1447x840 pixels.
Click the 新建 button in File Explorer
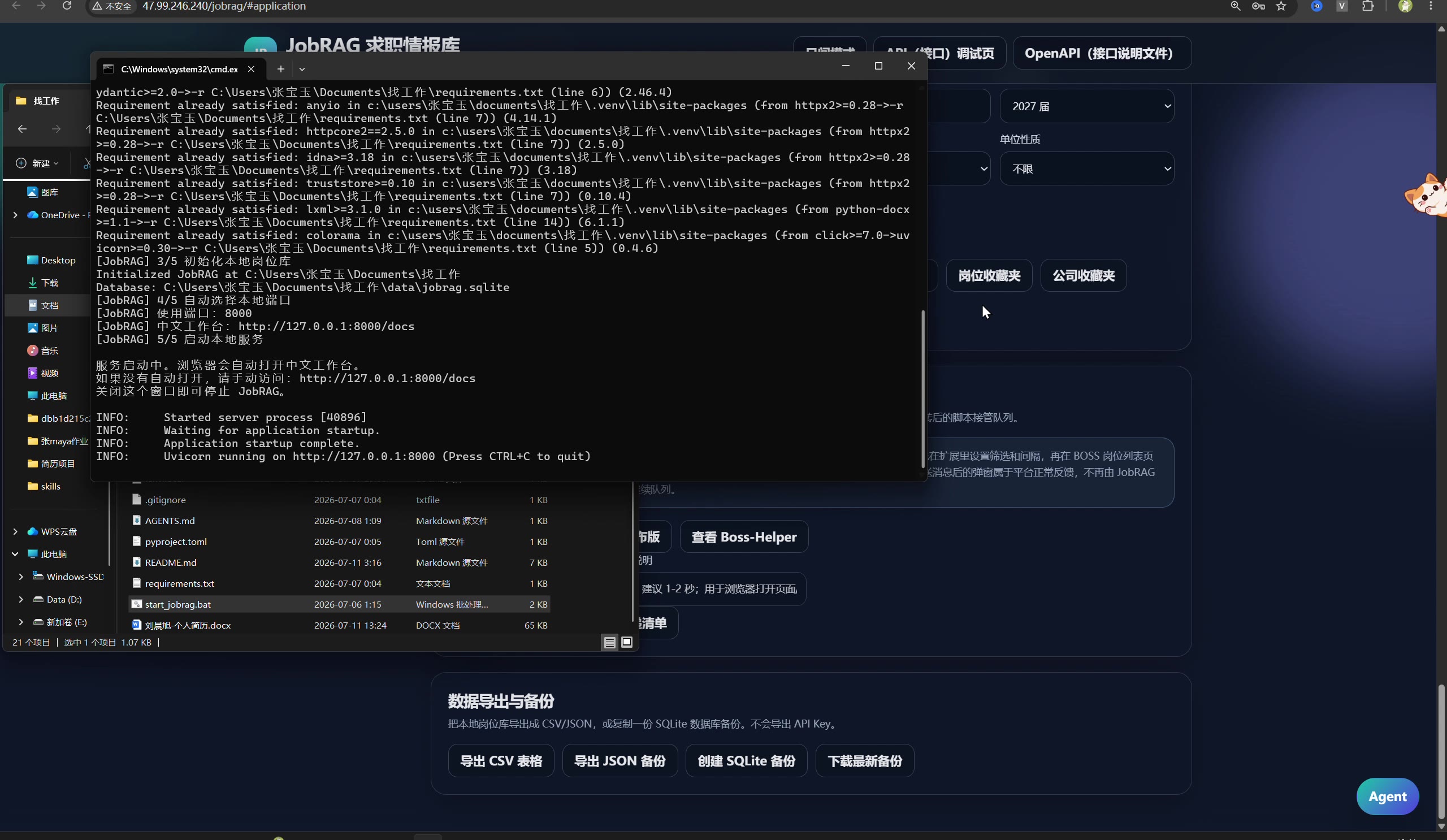tap(37, 163)
